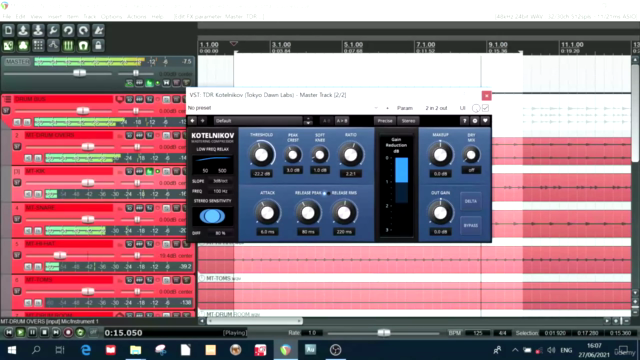
Task: Click the MT-HI-HAT volume fader
Action: pyautogui.click(x=60, y=256)
